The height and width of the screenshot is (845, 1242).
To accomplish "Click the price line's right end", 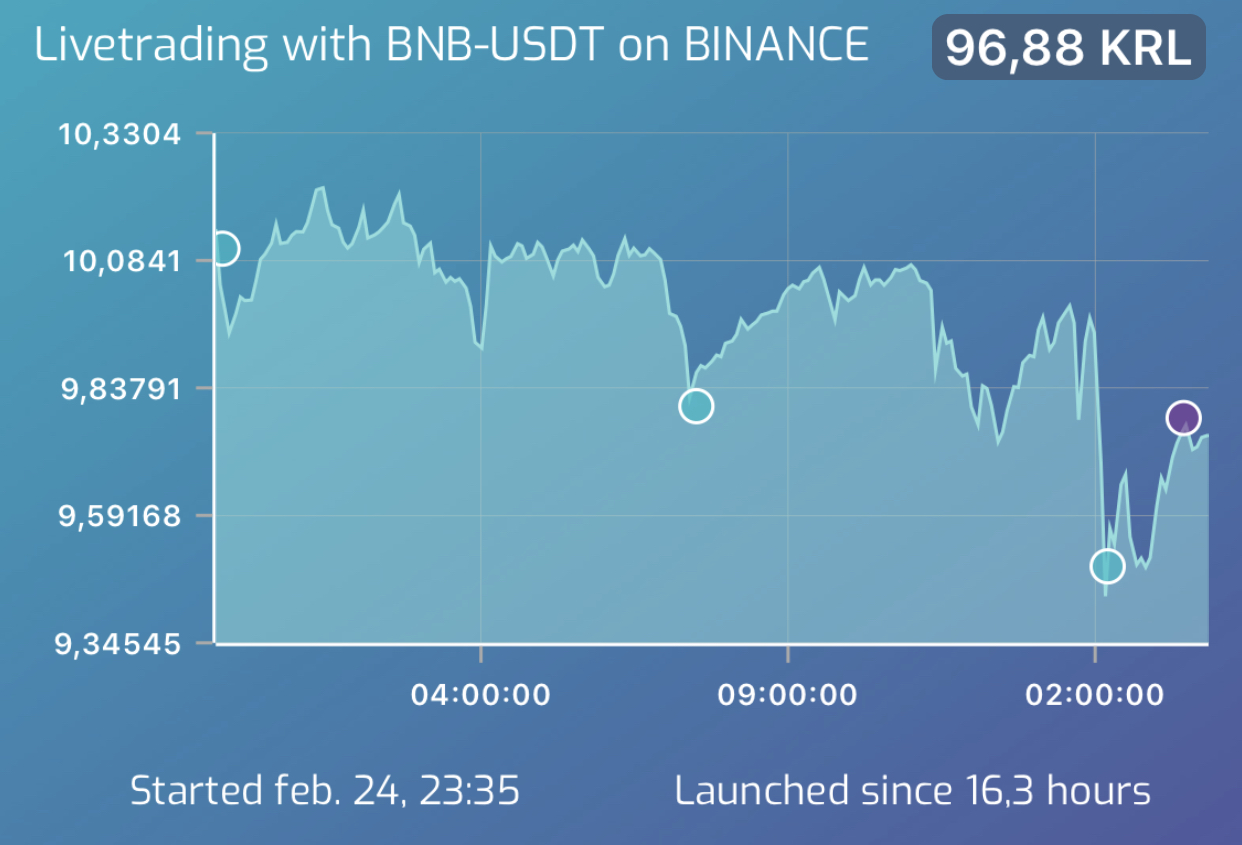I will click(x=1205, y=436).
